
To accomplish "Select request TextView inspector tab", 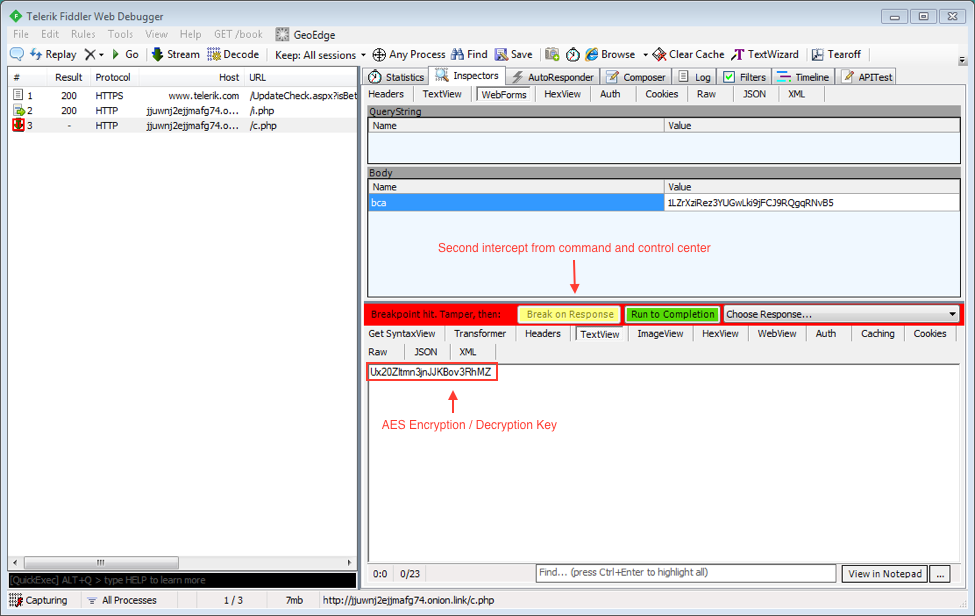I will 441,94.
